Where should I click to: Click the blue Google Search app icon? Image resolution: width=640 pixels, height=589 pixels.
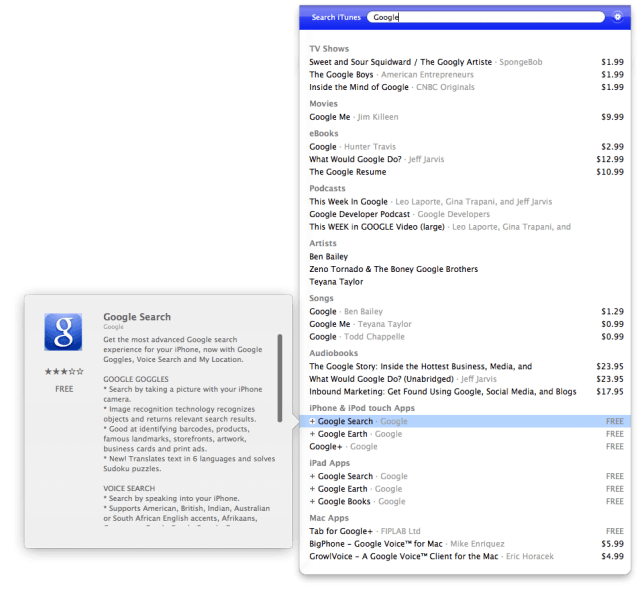click(63, 332)
